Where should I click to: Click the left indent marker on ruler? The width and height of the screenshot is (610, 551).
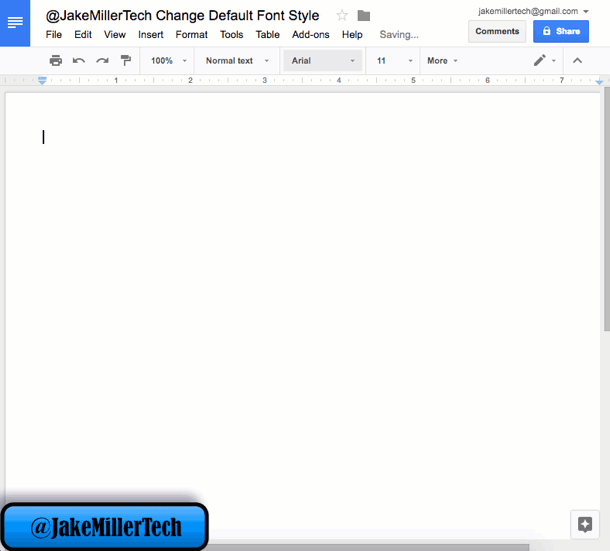(42, 81)
